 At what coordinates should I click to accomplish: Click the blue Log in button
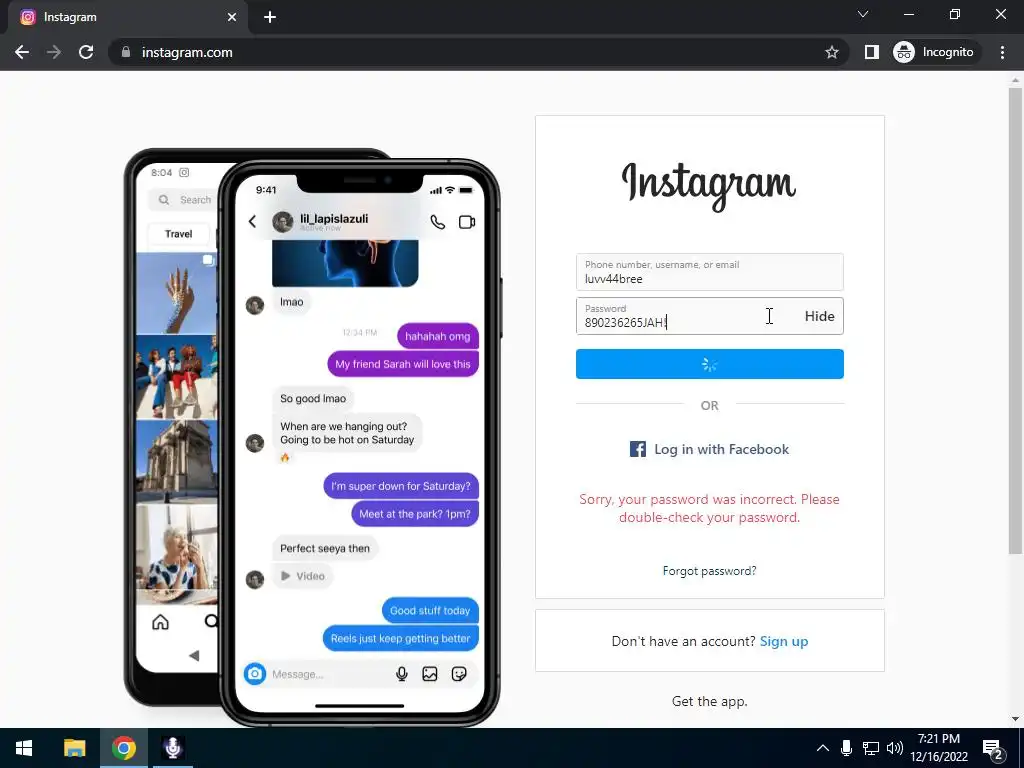tap(709, 364)
